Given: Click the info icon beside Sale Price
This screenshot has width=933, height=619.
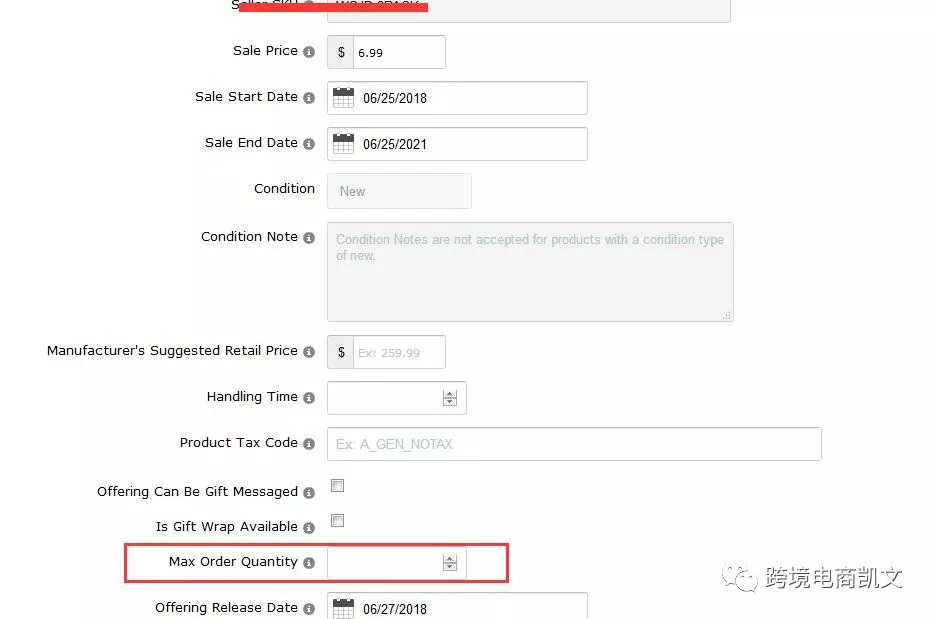Looking at the screenshot, I should coord(309,52).
